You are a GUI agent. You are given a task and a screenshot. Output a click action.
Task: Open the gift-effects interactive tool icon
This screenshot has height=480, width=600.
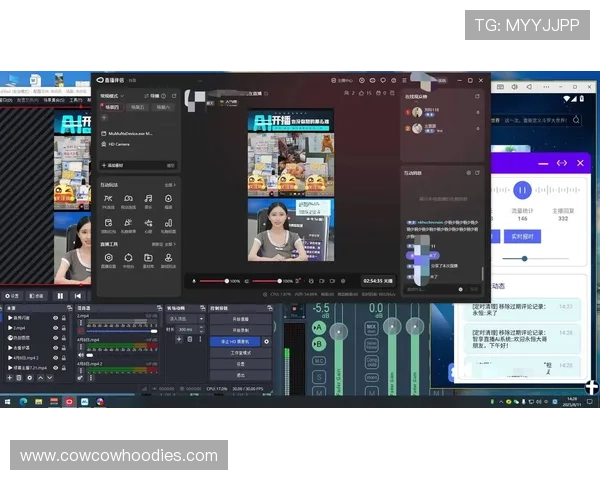tap(128, 223)
